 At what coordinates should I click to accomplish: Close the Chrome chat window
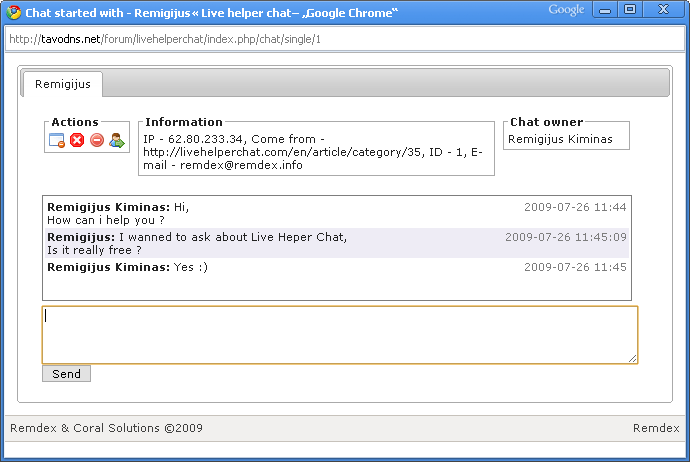(x=664, y=10)
